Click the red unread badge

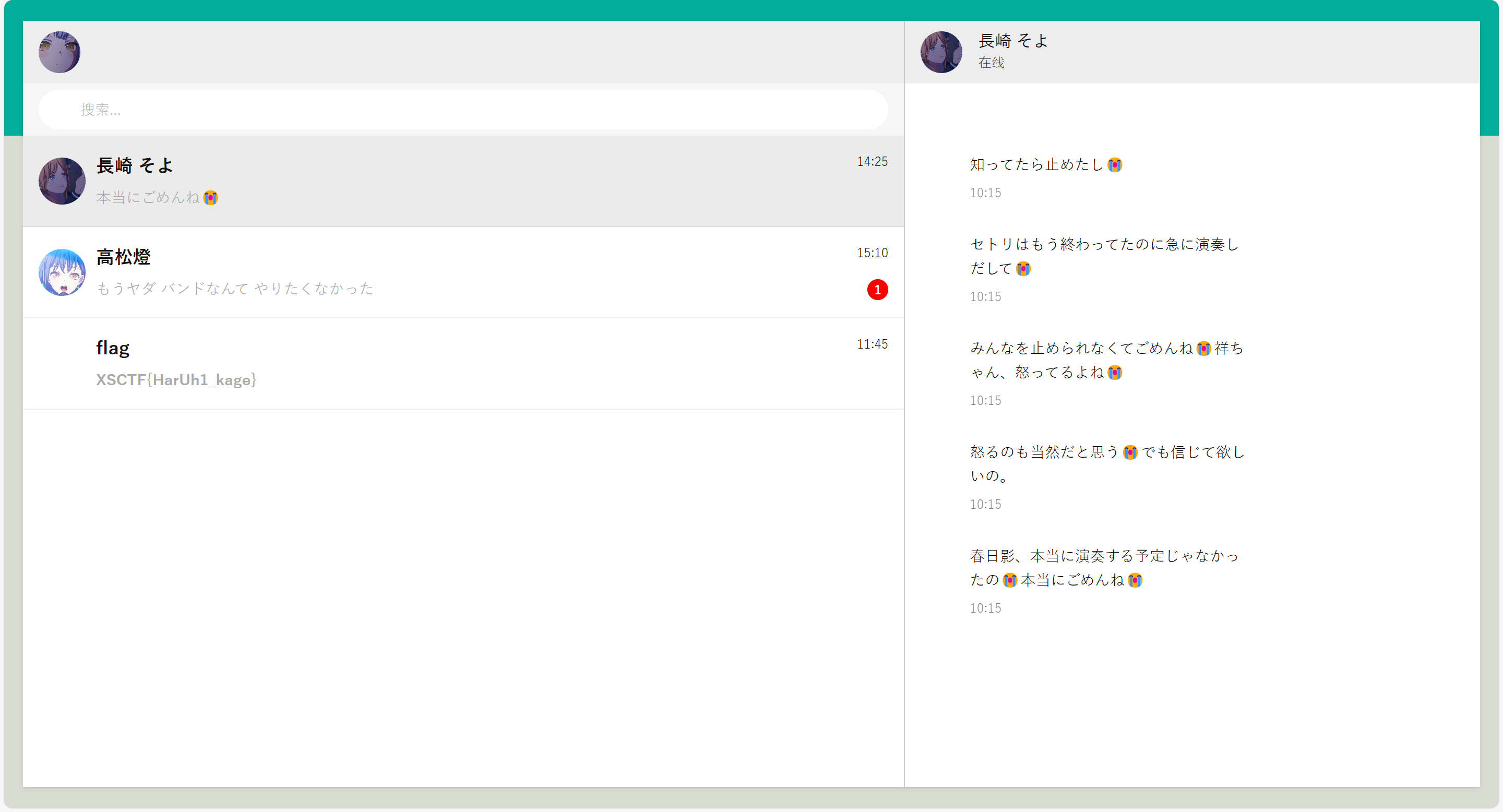877,289
